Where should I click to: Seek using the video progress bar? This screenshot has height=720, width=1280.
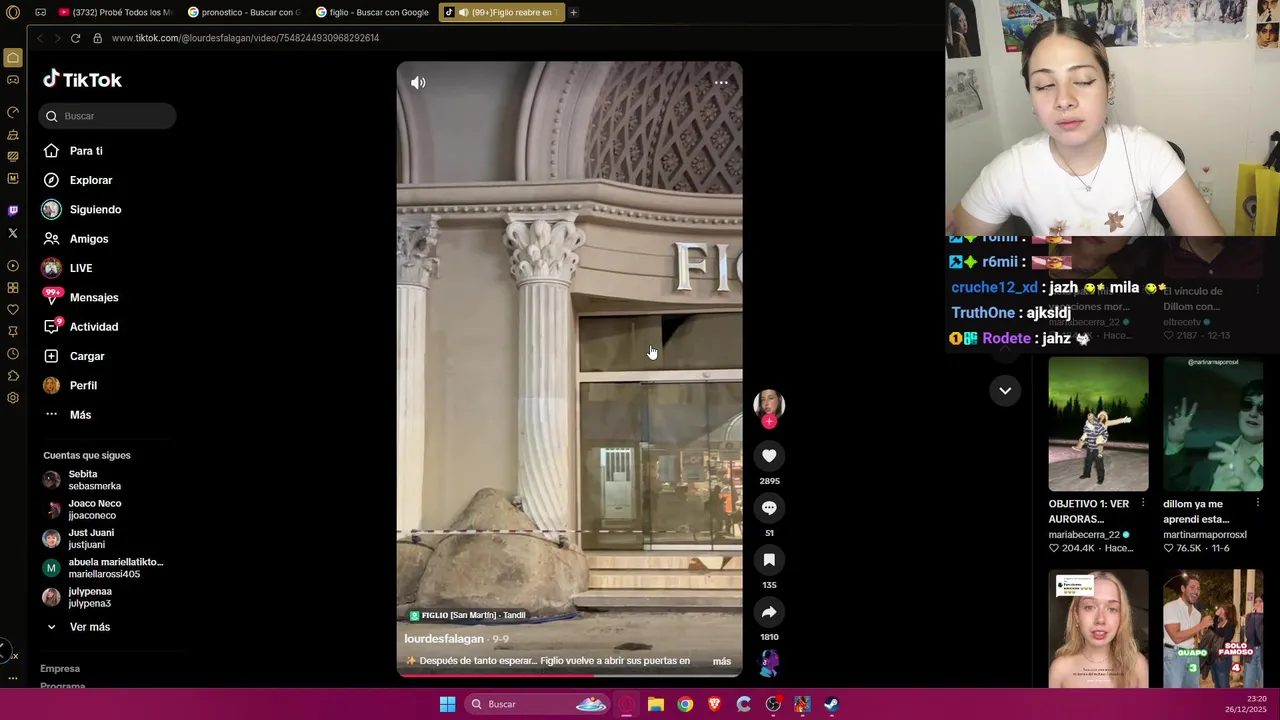(x=569, y=675)
